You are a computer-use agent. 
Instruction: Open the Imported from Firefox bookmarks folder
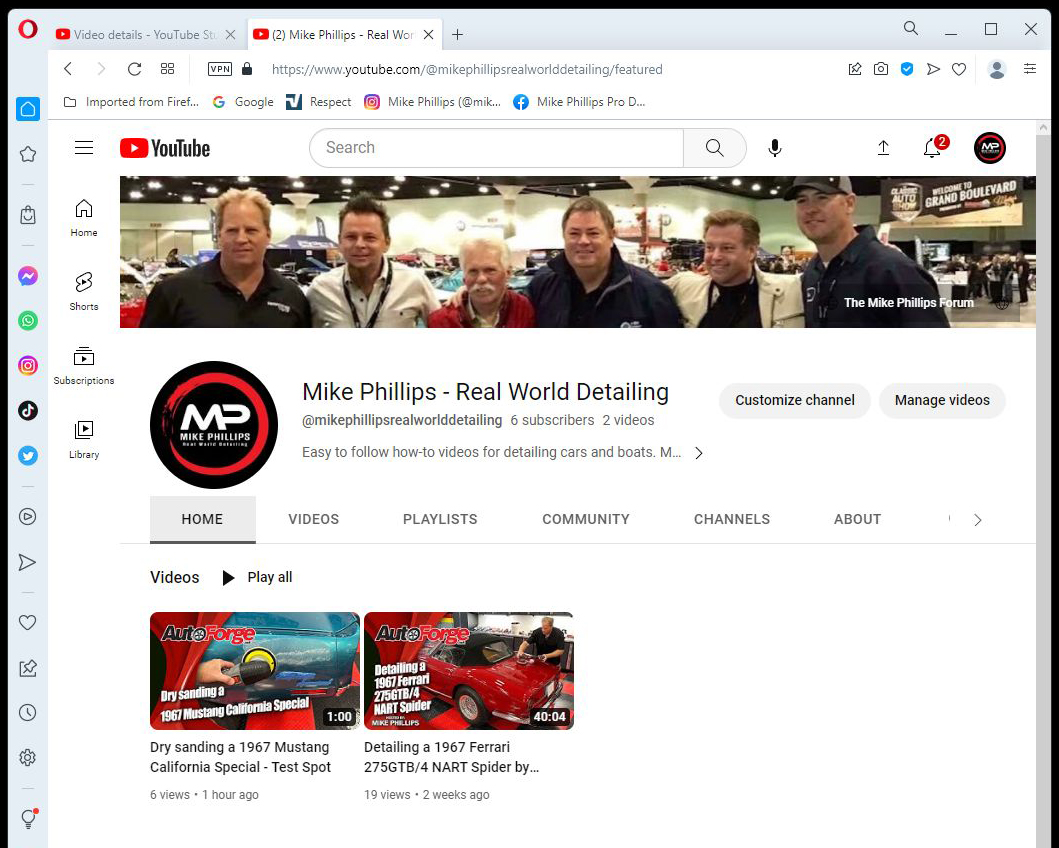click(x=131, y=102)
